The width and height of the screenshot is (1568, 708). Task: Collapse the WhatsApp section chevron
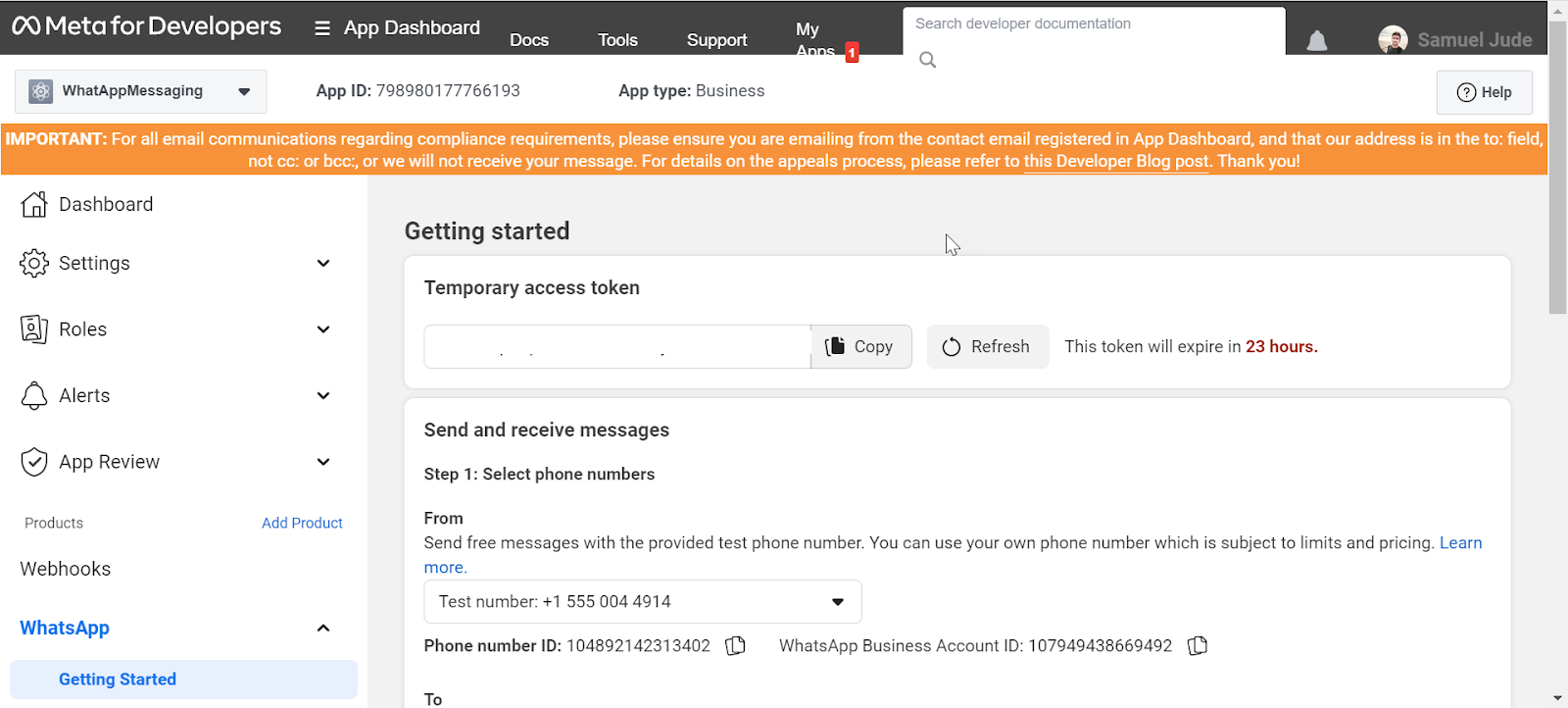[x=323, y=628]
